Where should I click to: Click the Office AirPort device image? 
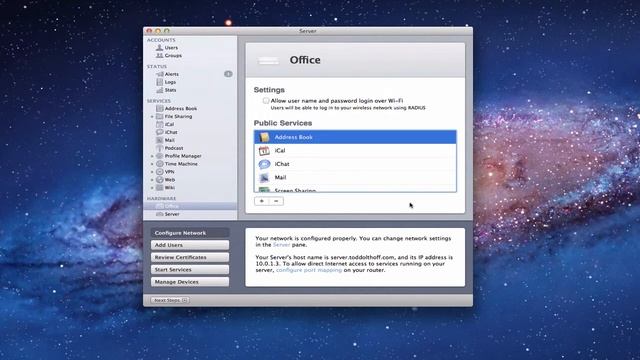point(268,61)
